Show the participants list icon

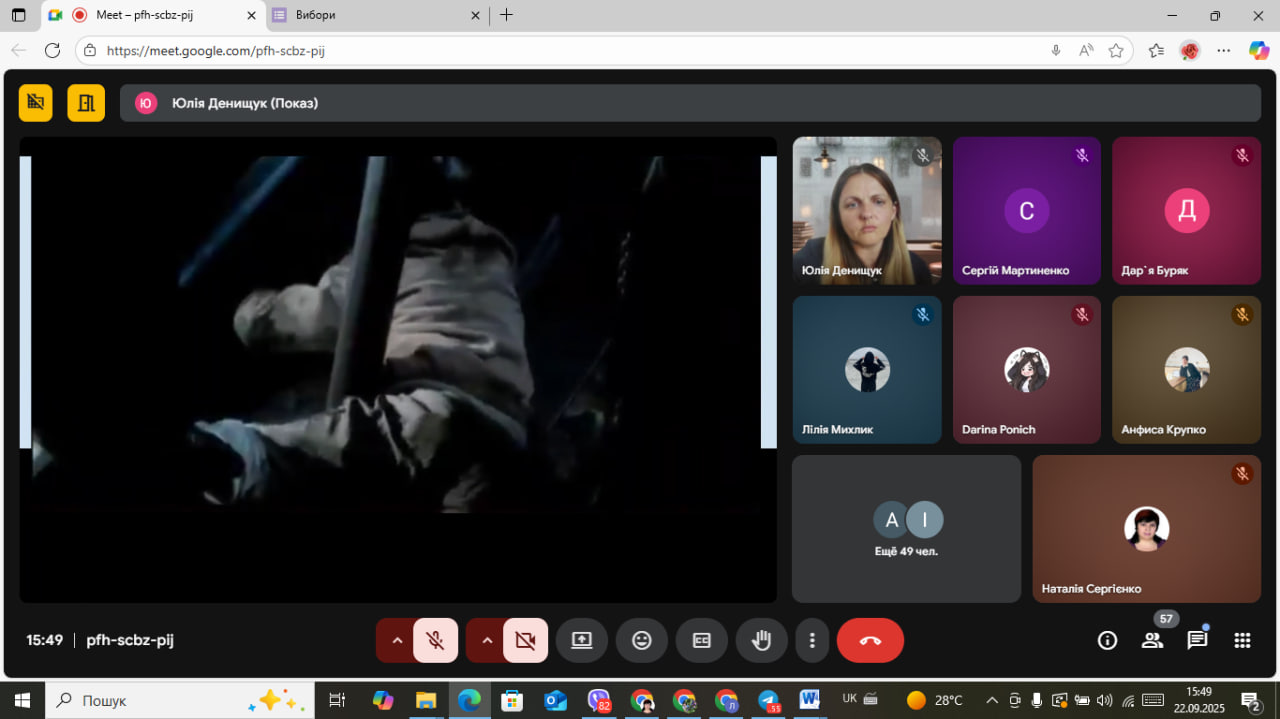pos(1152,641)
